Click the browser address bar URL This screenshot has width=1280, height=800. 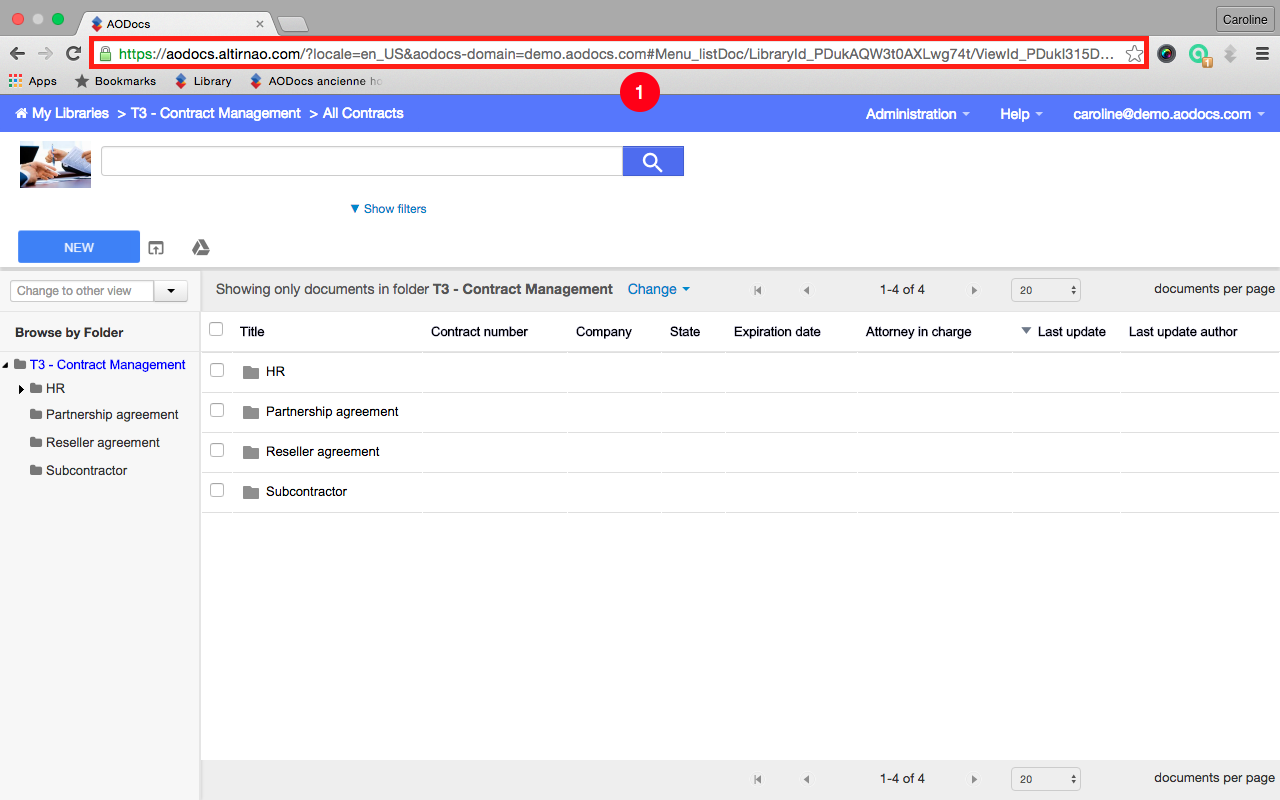coord(617,54)
